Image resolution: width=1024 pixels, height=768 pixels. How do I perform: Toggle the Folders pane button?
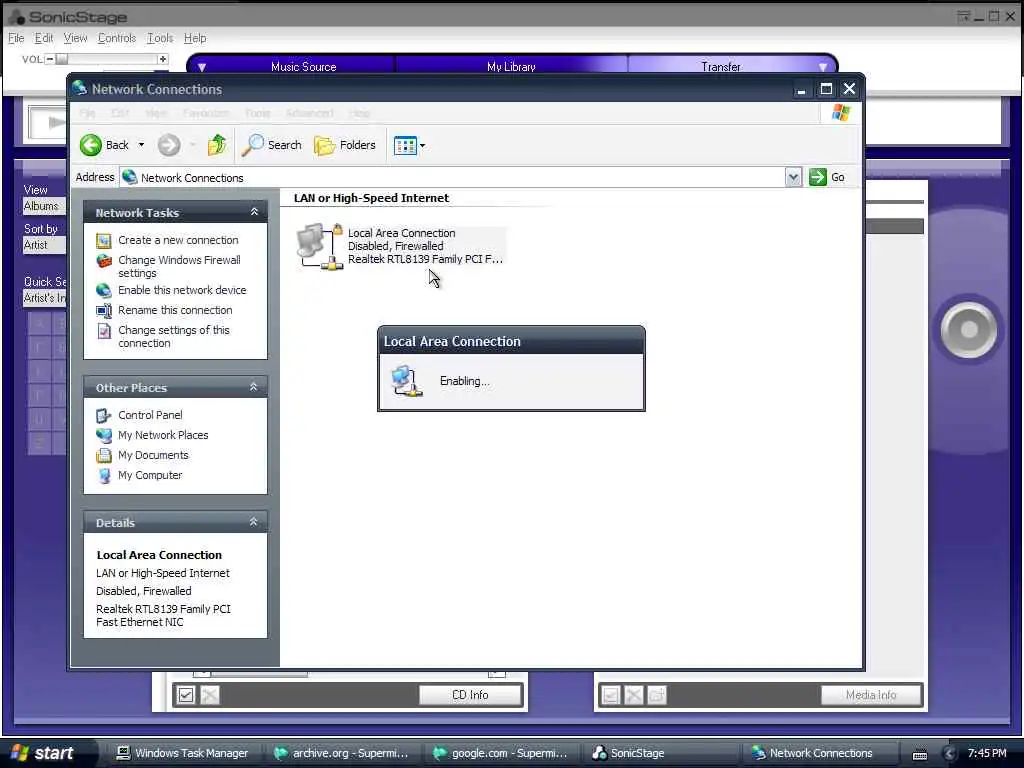345,145
